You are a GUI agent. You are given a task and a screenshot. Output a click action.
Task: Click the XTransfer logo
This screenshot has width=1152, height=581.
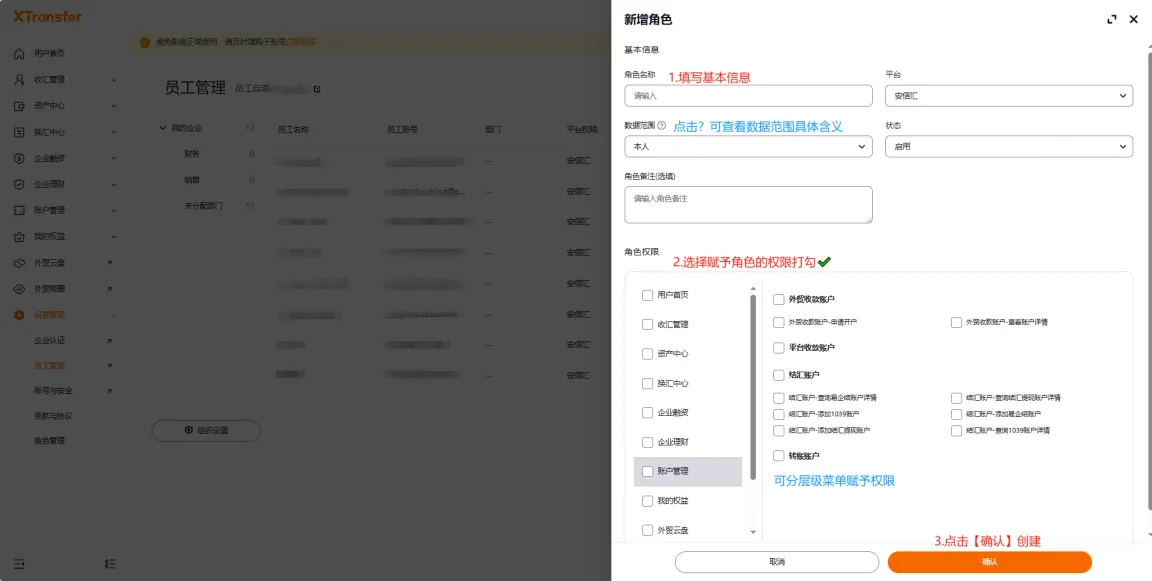pos(47,16)
